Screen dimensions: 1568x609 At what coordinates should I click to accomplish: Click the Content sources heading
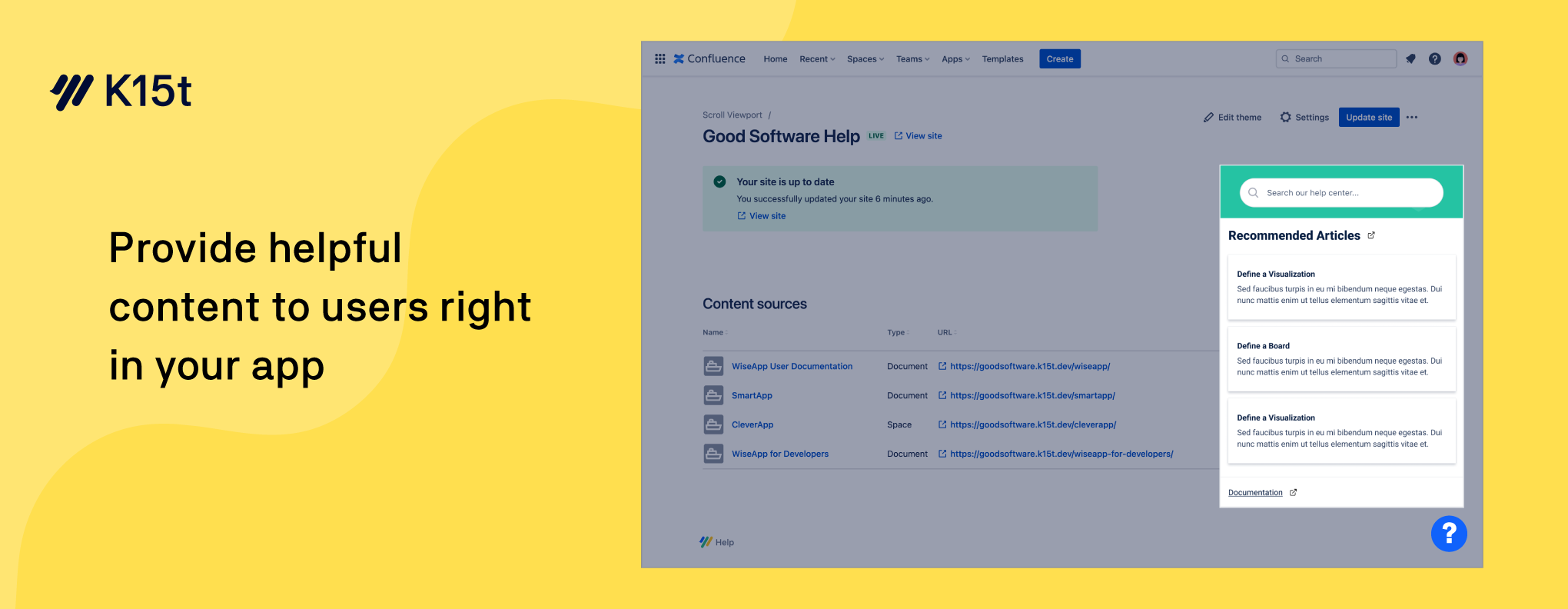pyautogui.click(x=755, y=304)
